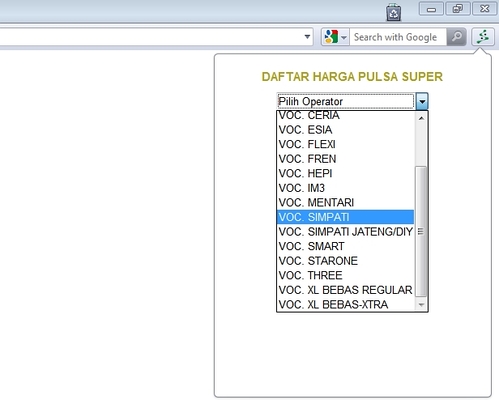
Task: Select VOC. ESIA option
Action: [x=345, y=130]
